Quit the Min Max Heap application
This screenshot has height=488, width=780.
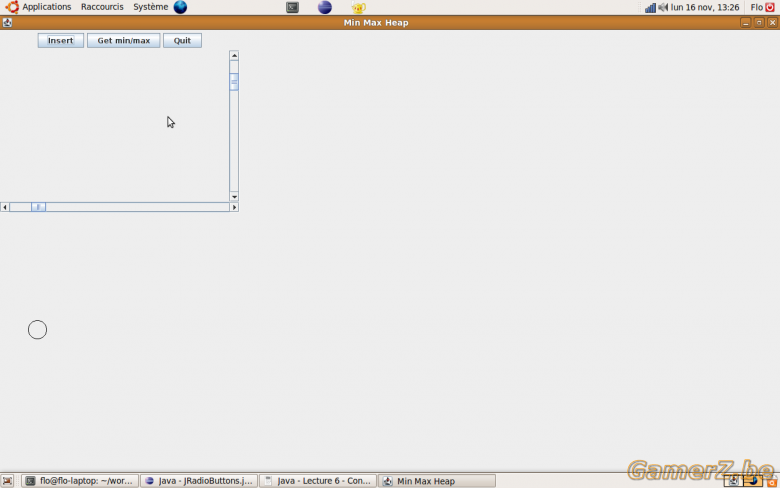pos(182,41)
